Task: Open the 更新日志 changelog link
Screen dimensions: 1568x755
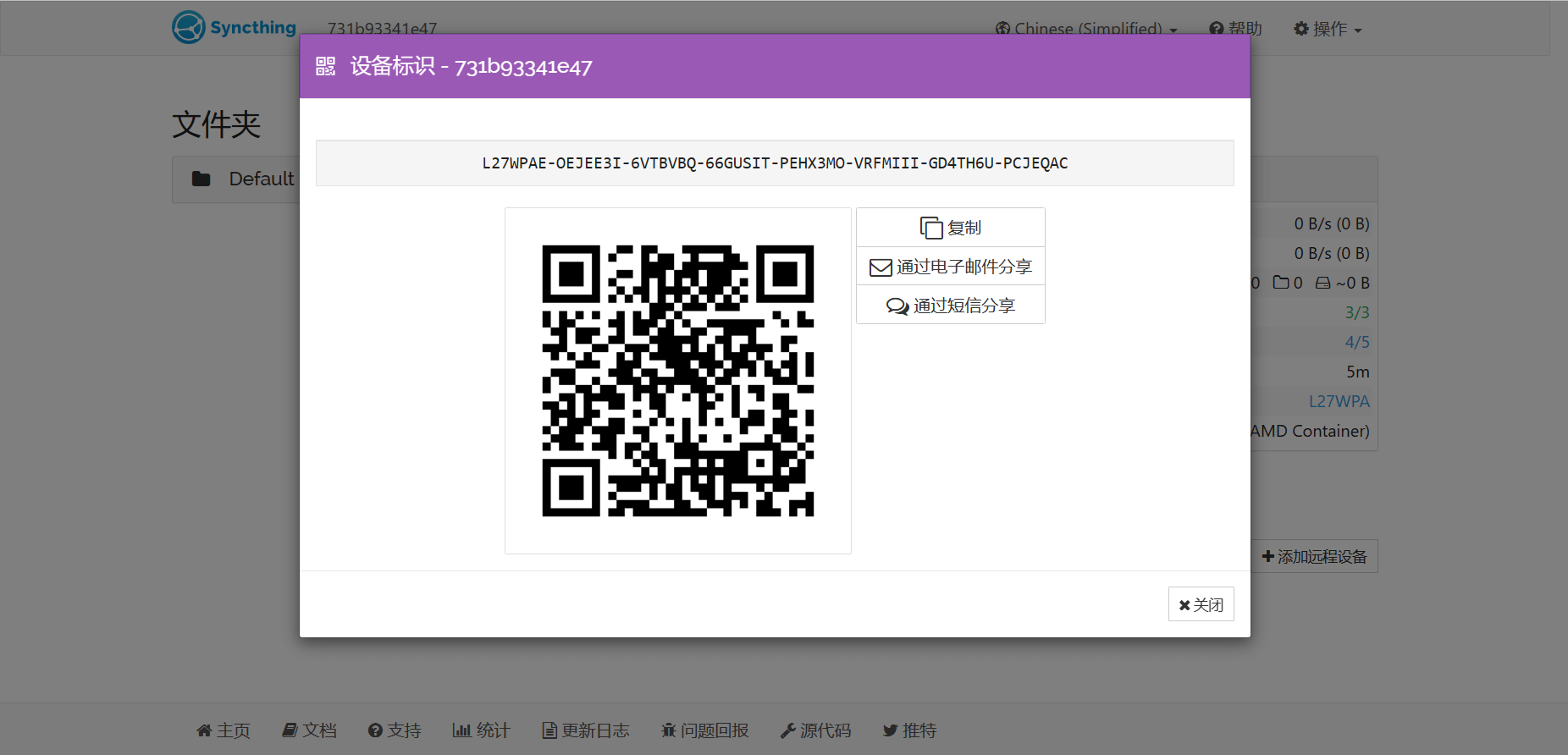Action: click(586, 730)
